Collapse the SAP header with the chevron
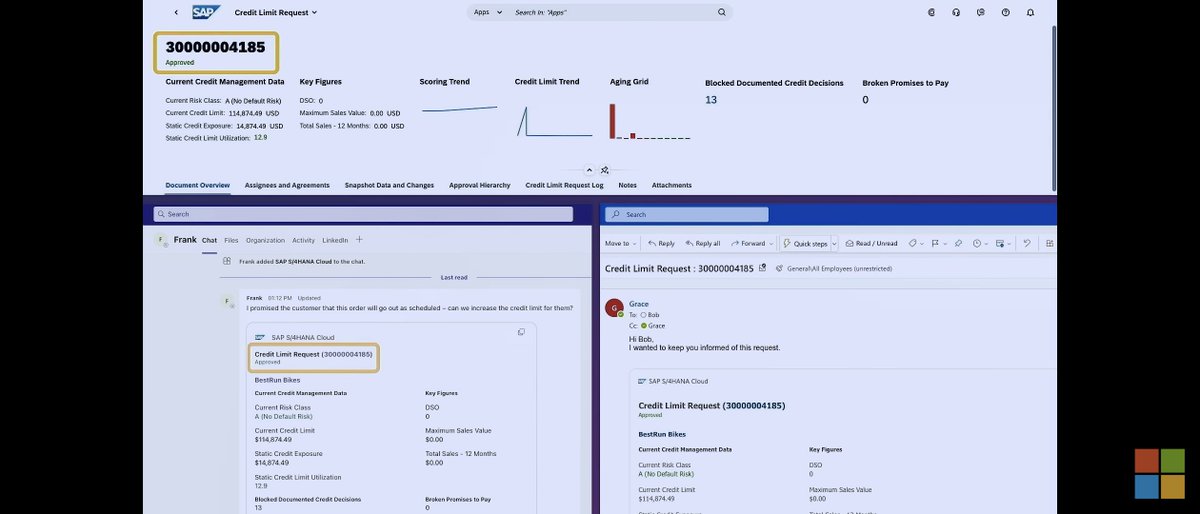Screen dimensions: 1200x514 (589, 170)
